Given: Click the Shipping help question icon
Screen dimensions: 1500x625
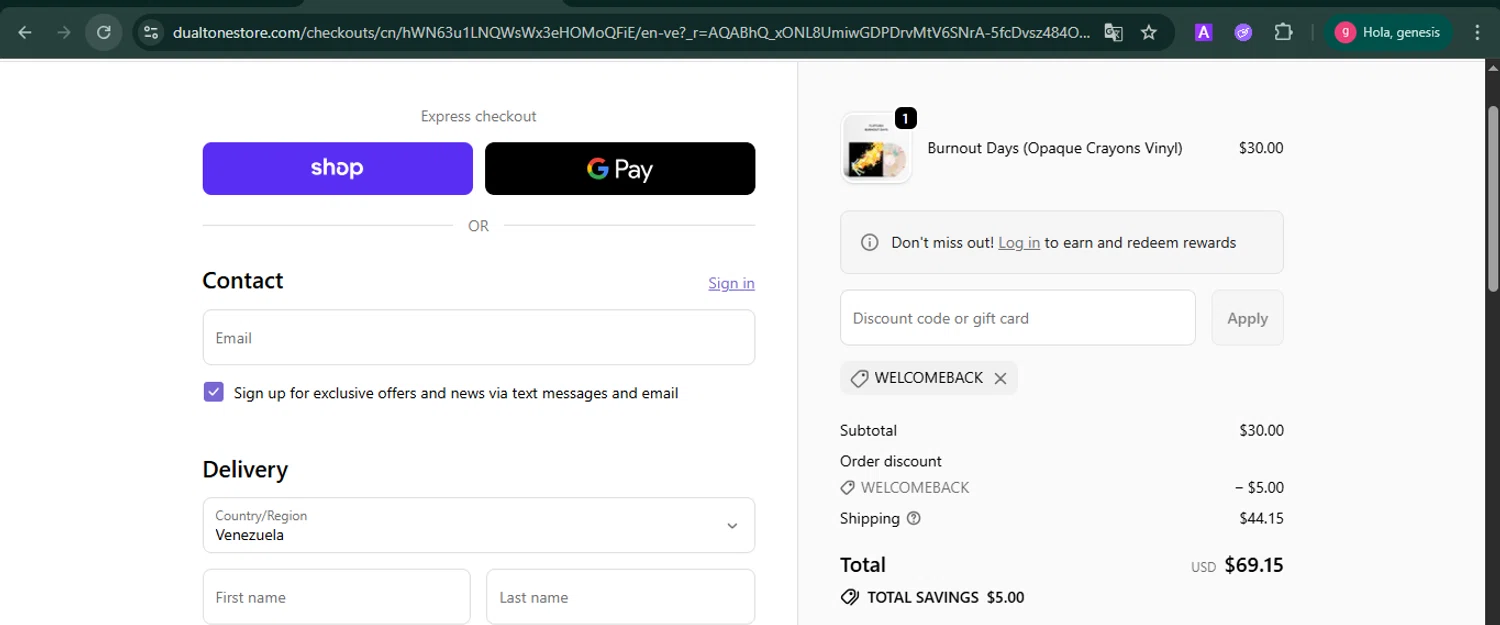Looking at the screenshot, I should tap(913, 518).
